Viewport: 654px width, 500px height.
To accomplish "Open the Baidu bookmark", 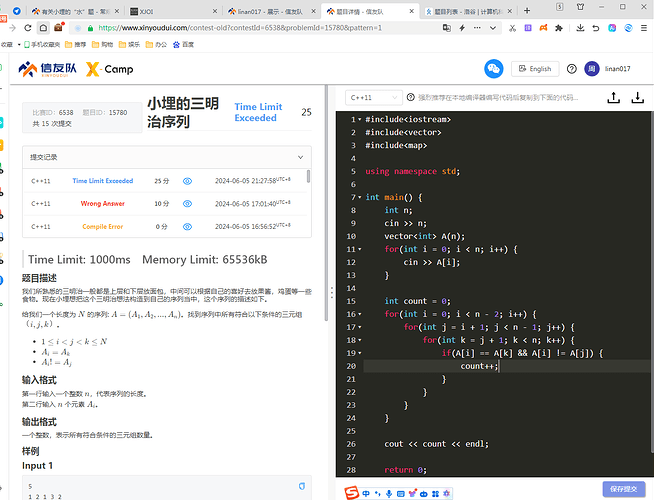I will coord(184,44).
